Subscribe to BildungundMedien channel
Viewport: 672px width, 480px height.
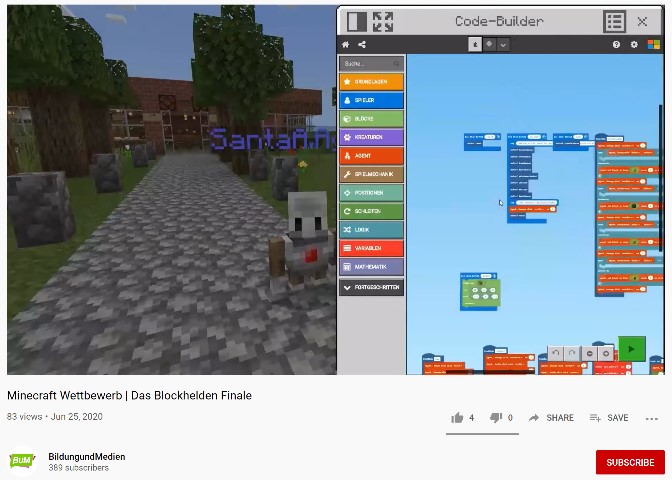coord(630,462)
